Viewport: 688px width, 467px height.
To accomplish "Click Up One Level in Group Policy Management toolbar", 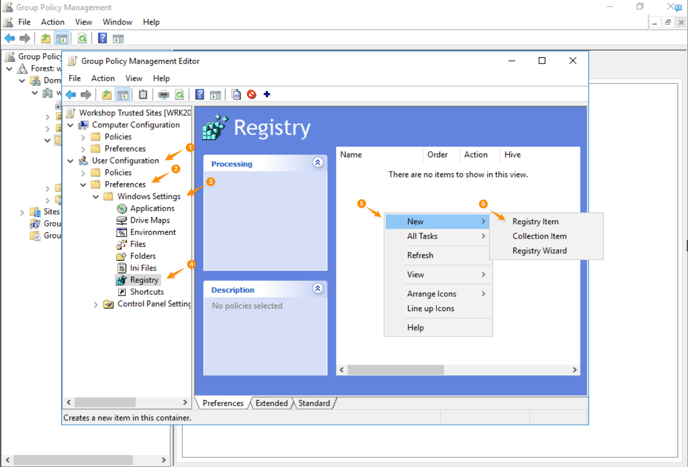I will click(46, 39).
